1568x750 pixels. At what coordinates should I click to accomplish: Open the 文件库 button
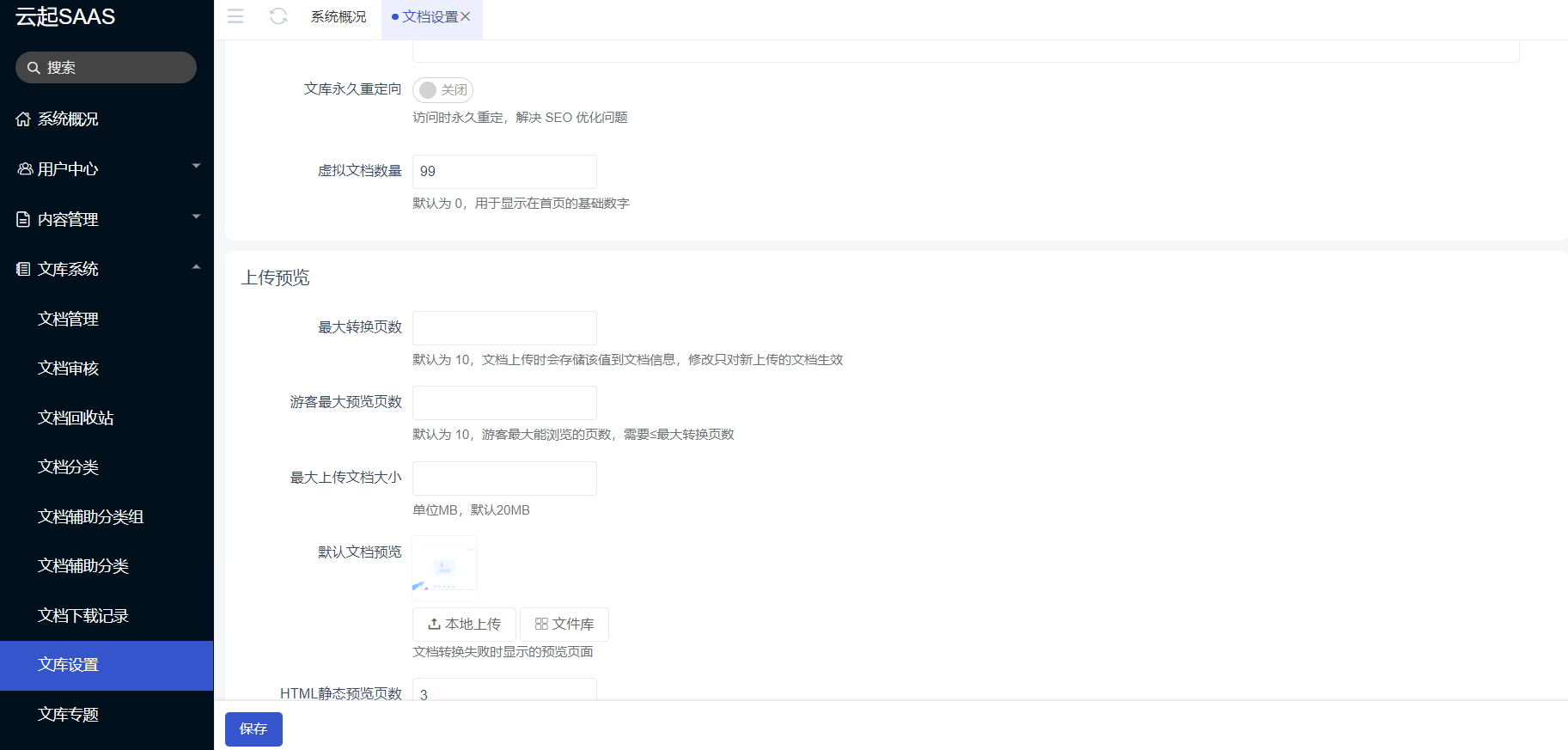click(x=564, y=625)
